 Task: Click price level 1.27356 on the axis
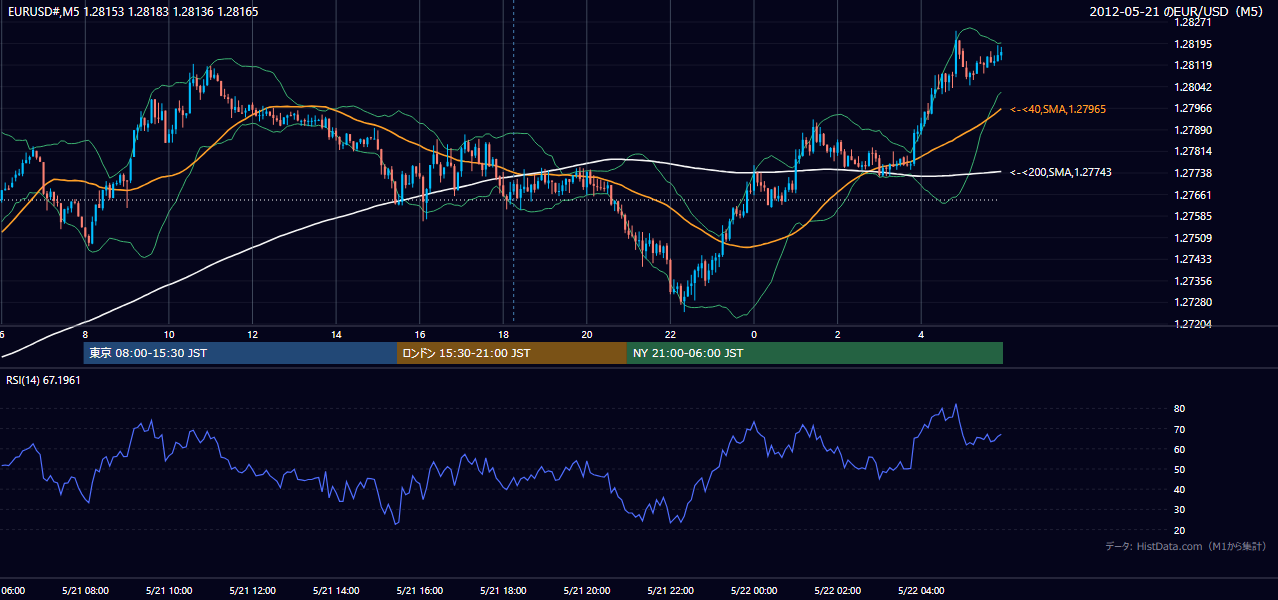click(1193, 281)
